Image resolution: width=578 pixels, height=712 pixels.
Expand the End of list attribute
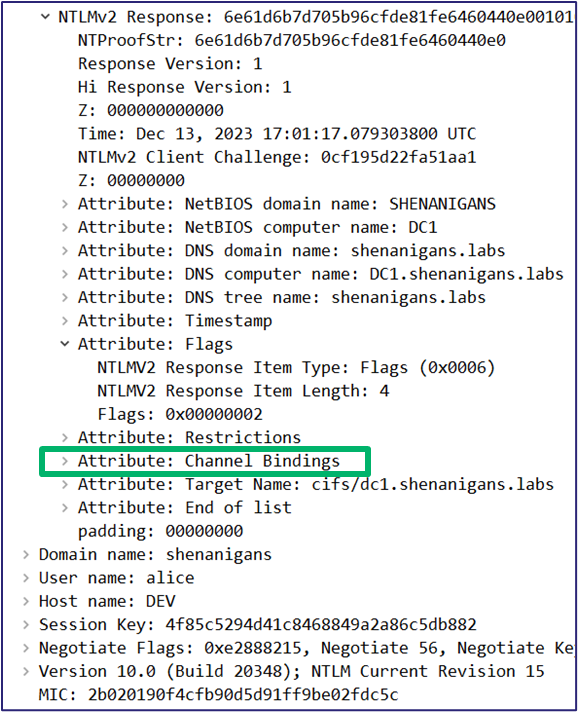point(65,508)
